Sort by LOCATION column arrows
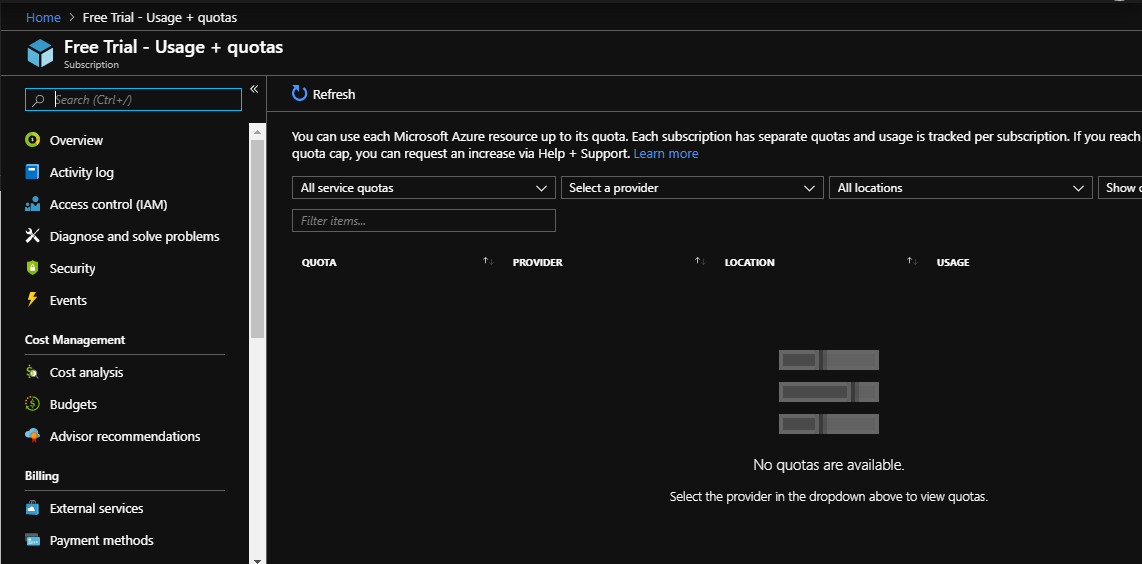This screenshot has width=1142, height=564. point(912,262)
